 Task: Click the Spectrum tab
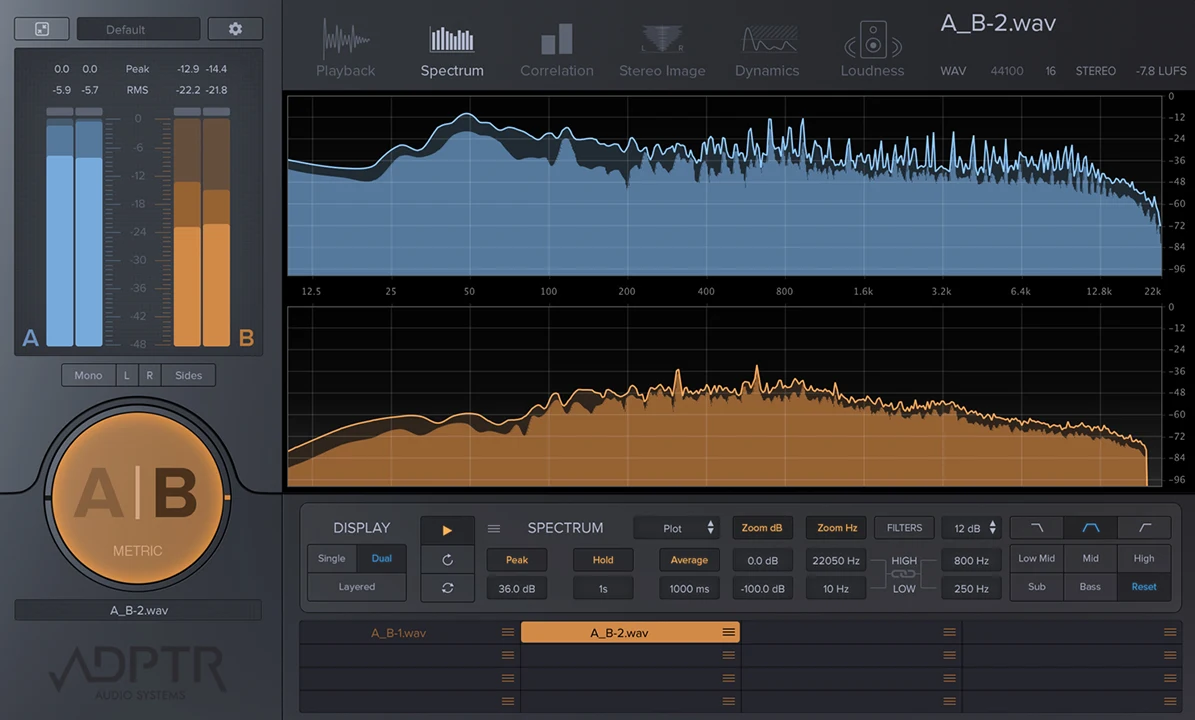click(x=452, y=50)
